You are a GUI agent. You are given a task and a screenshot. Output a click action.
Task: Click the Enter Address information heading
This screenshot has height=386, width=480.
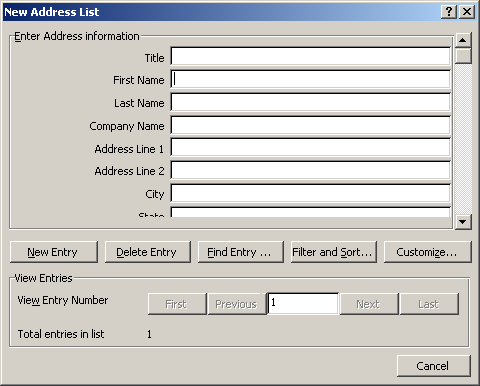tap(77, 36)
